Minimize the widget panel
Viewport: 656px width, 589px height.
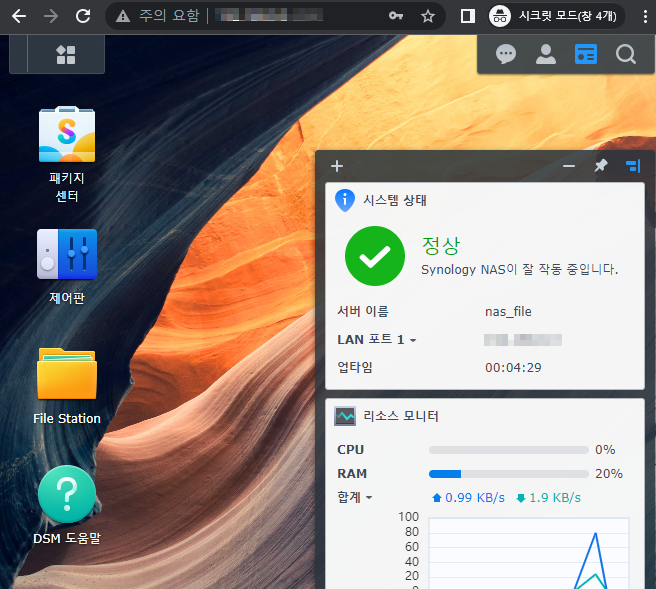coord(569,166)
